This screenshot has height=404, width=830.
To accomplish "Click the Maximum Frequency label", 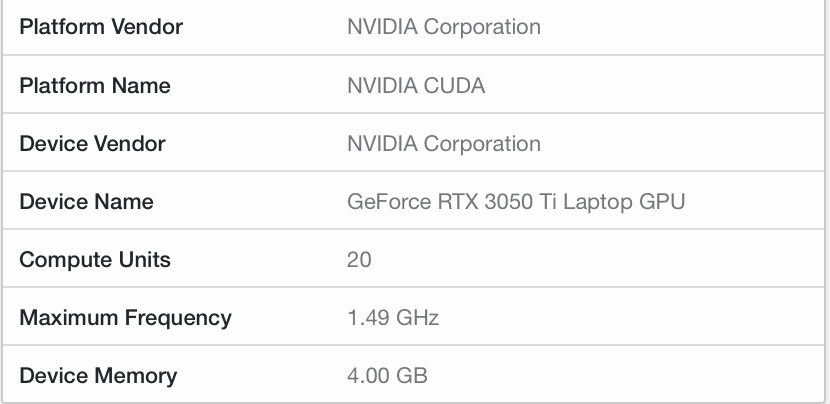I will (125, 318).
